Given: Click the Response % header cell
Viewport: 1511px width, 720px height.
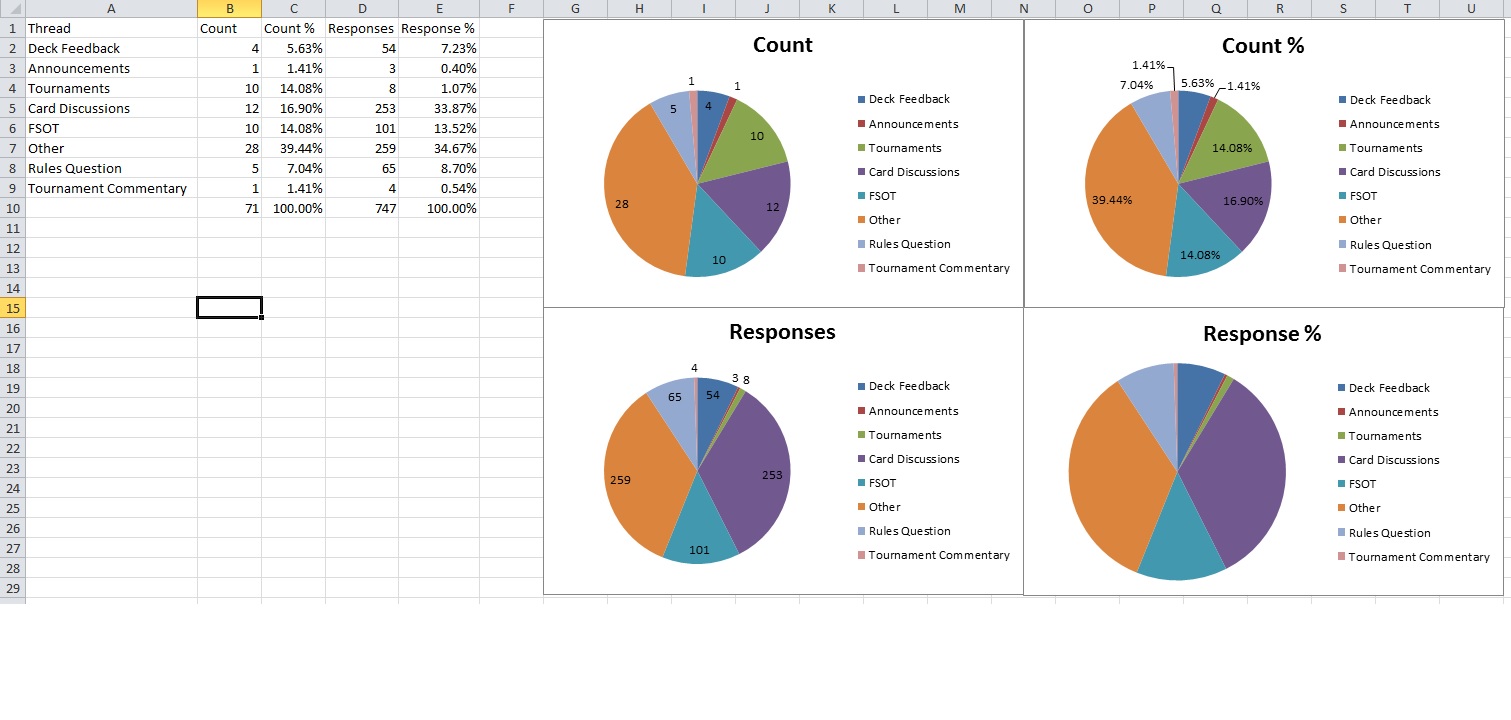Looking at the screenshot, I should click(x=439, y=28).
